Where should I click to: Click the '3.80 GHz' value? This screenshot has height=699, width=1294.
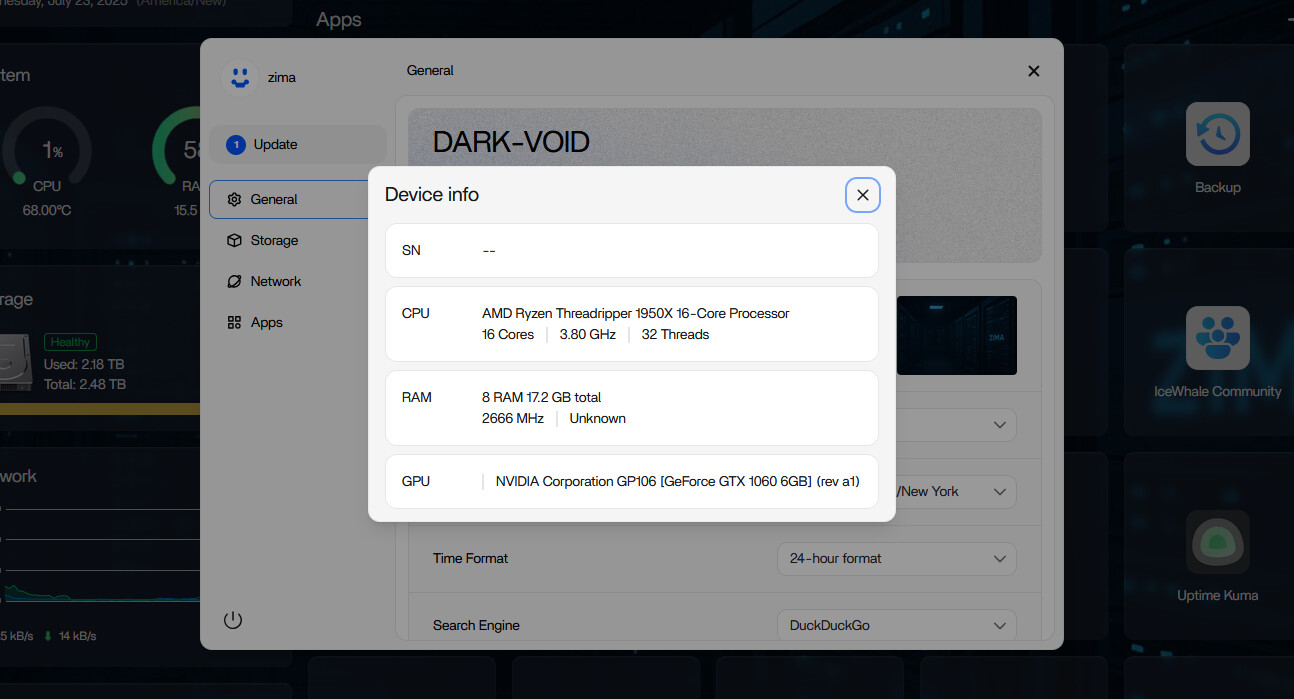click(x=588, y=334)
